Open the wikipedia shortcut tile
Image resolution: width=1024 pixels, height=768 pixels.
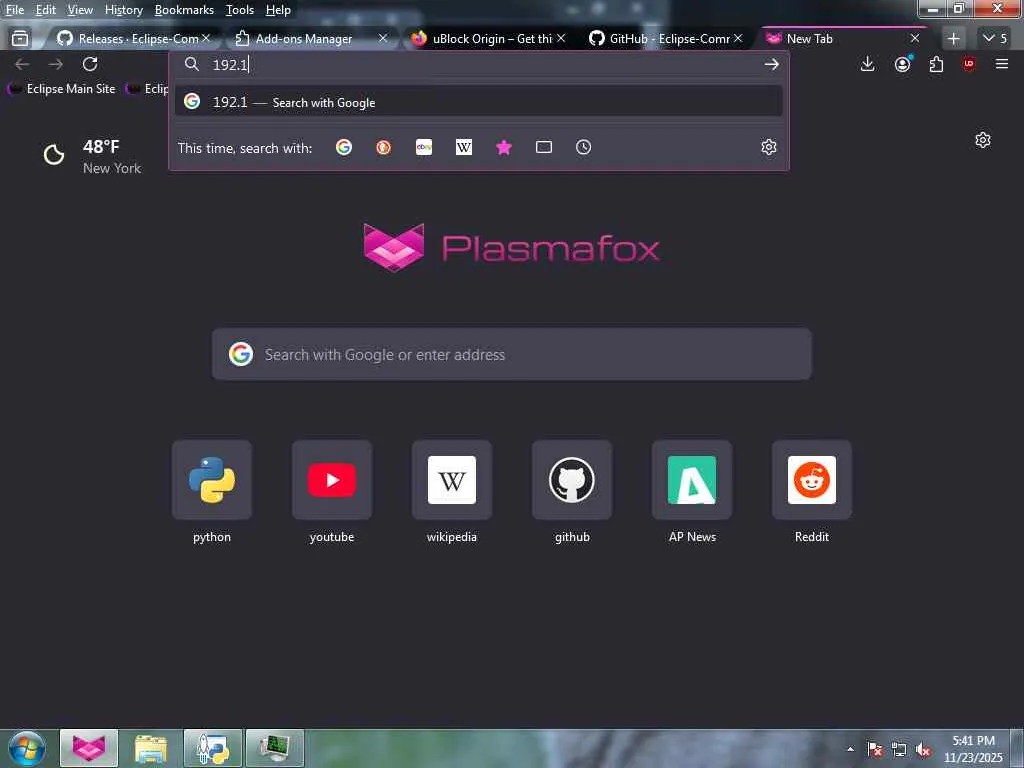(452, 492)
